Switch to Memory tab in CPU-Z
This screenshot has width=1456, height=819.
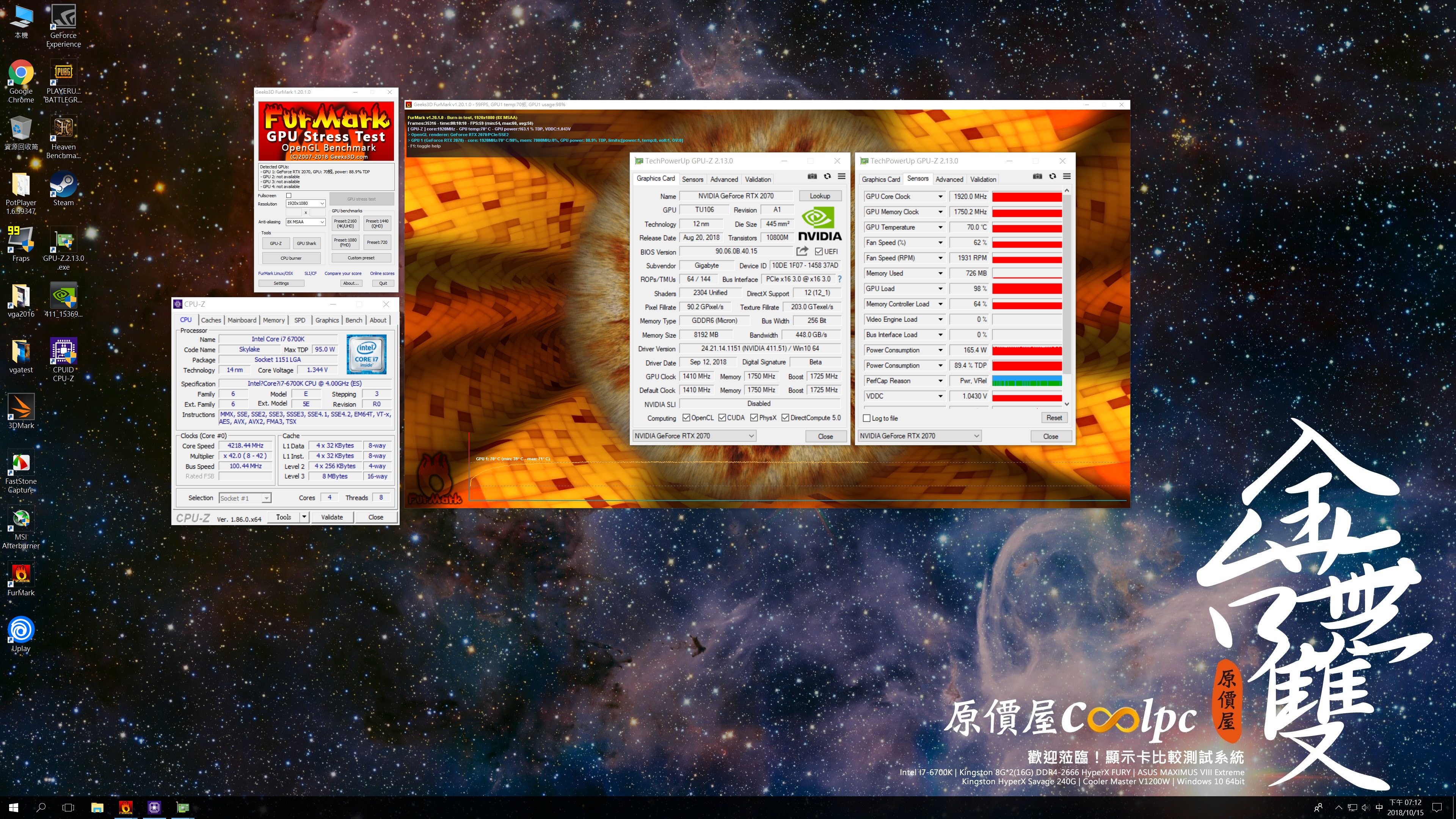[x=273, y=320]
